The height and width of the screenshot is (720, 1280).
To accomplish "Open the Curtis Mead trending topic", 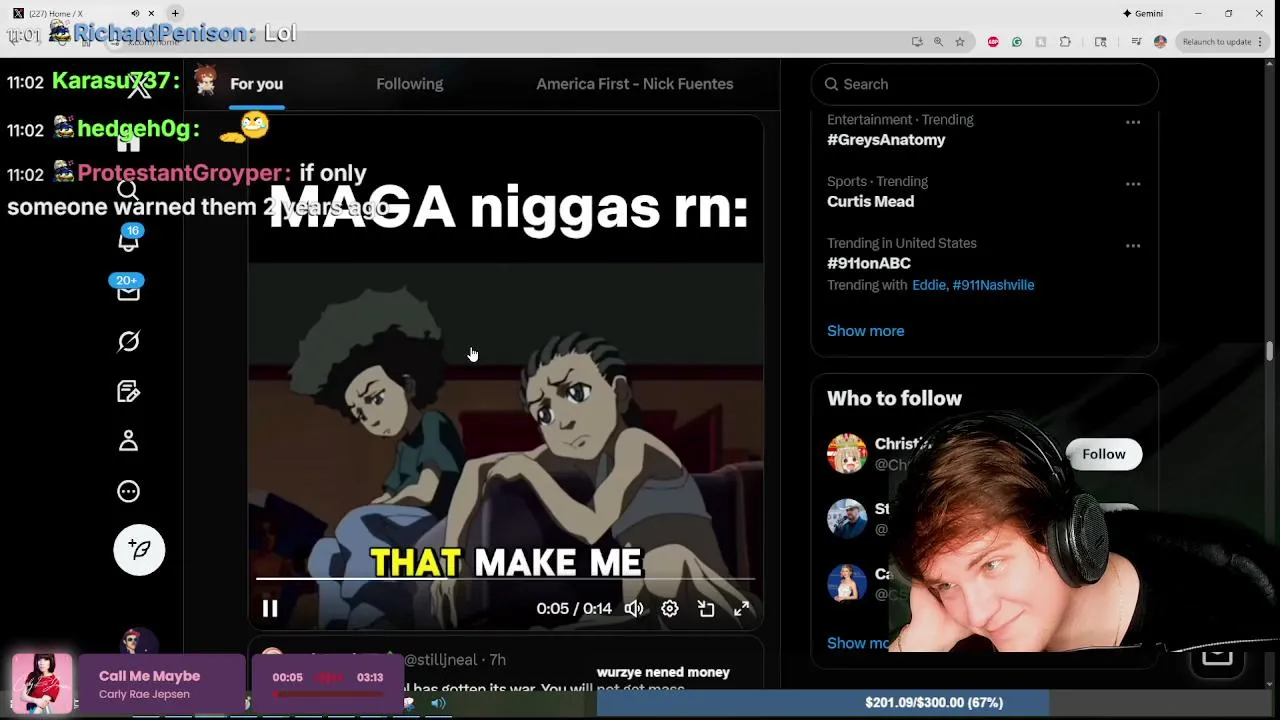I will coord(870,201).
